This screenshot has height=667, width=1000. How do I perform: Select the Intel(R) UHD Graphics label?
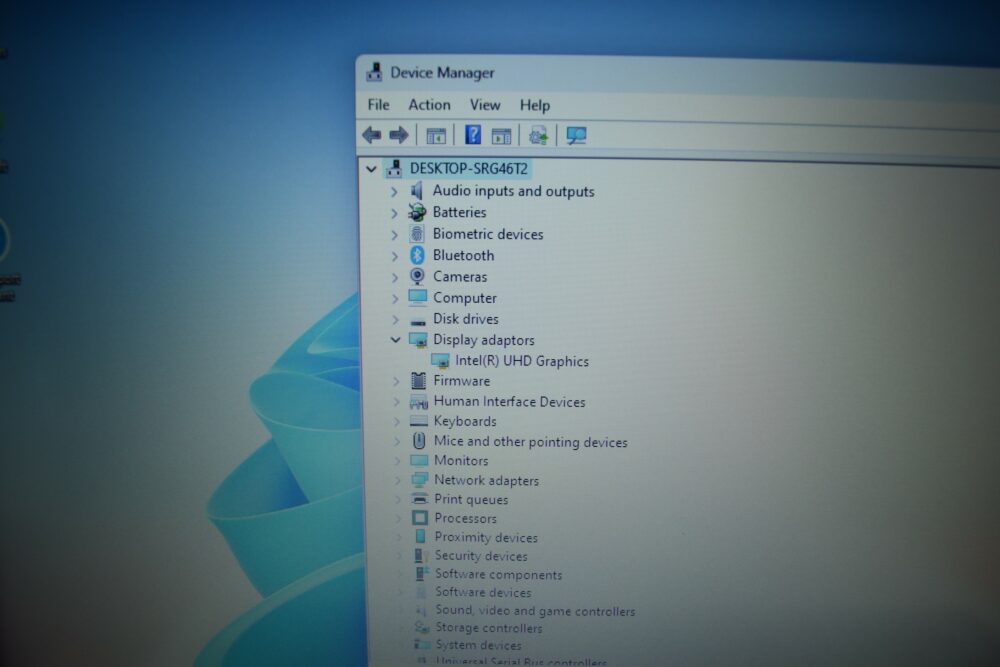[x=522, y=361]
